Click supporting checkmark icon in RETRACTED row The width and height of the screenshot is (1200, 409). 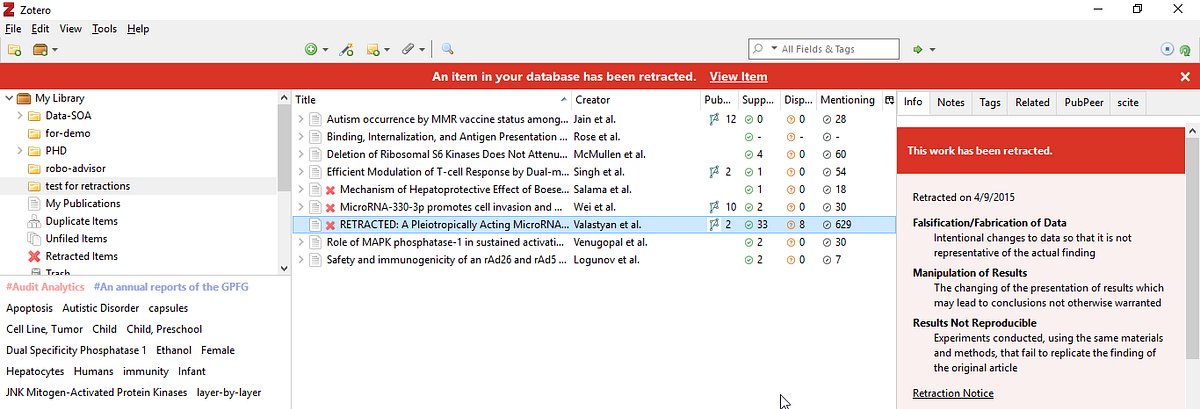click(748, 225)
